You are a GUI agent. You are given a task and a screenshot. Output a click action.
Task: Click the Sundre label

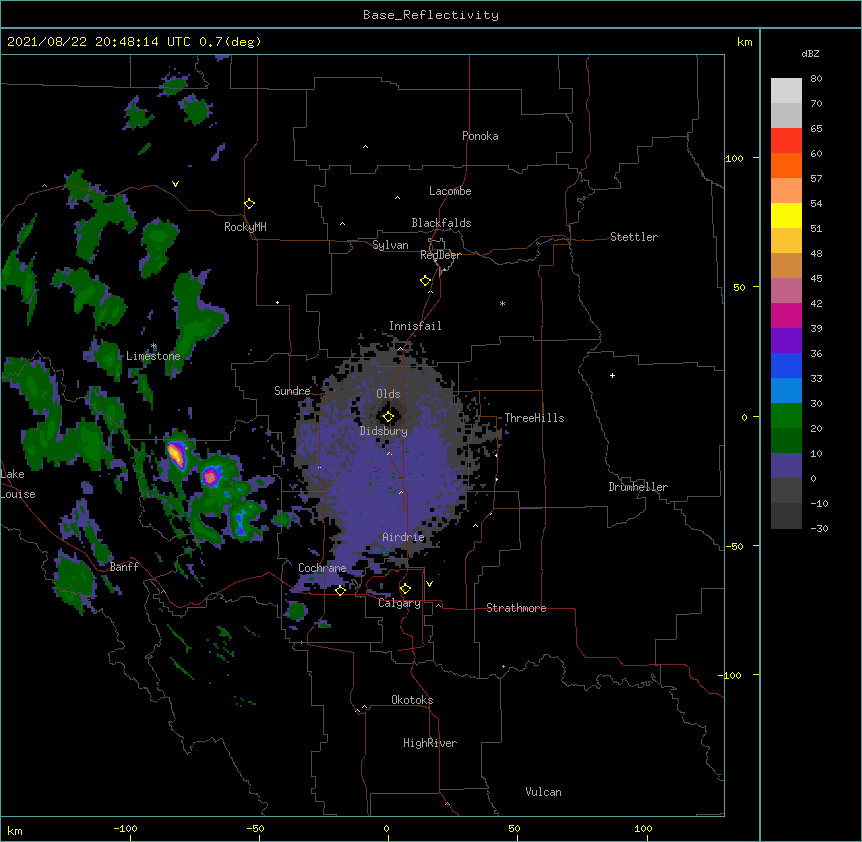coord(292,391)
